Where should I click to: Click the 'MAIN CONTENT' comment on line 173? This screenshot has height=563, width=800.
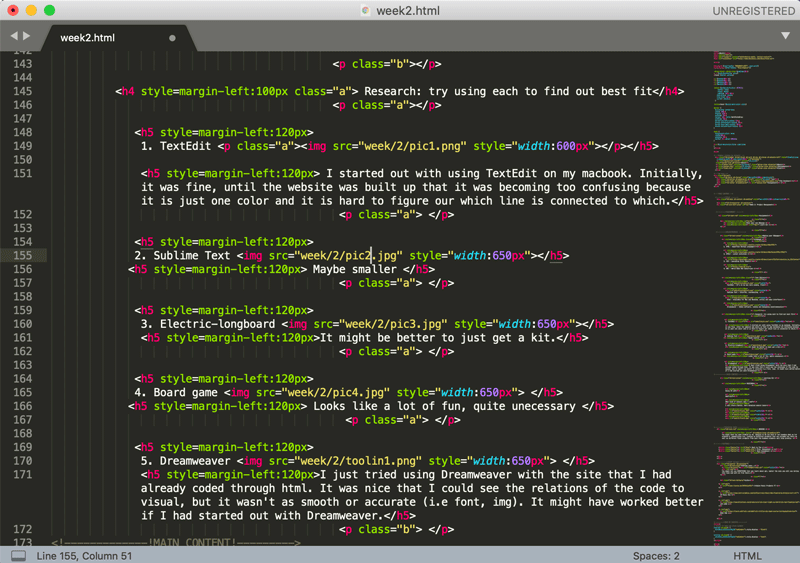tap(193, 542)
